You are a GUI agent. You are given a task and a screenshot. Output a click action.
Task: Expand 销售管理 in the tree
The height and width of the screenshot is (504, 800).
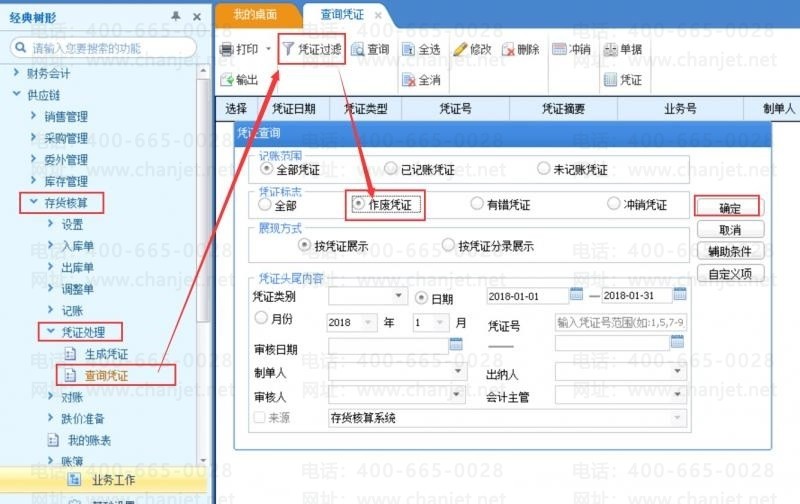click(x=34, y=116)
